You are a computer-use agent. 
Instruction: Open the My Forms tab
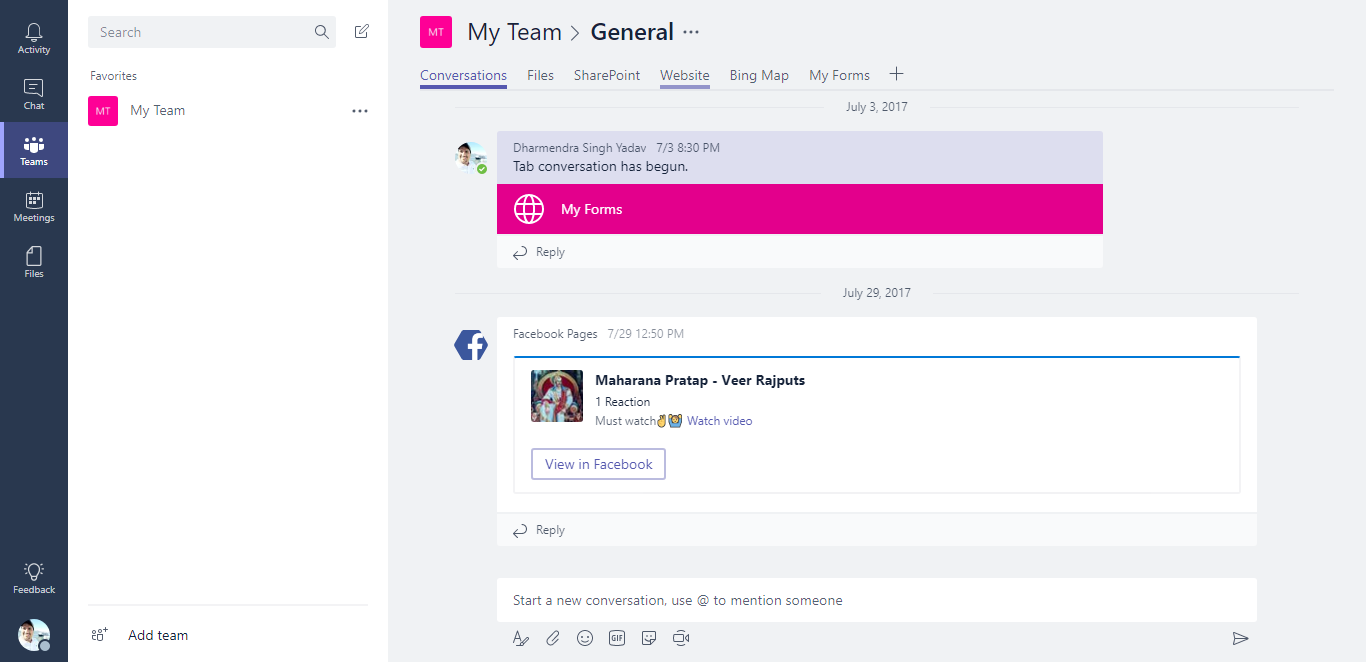coord(839,75)
